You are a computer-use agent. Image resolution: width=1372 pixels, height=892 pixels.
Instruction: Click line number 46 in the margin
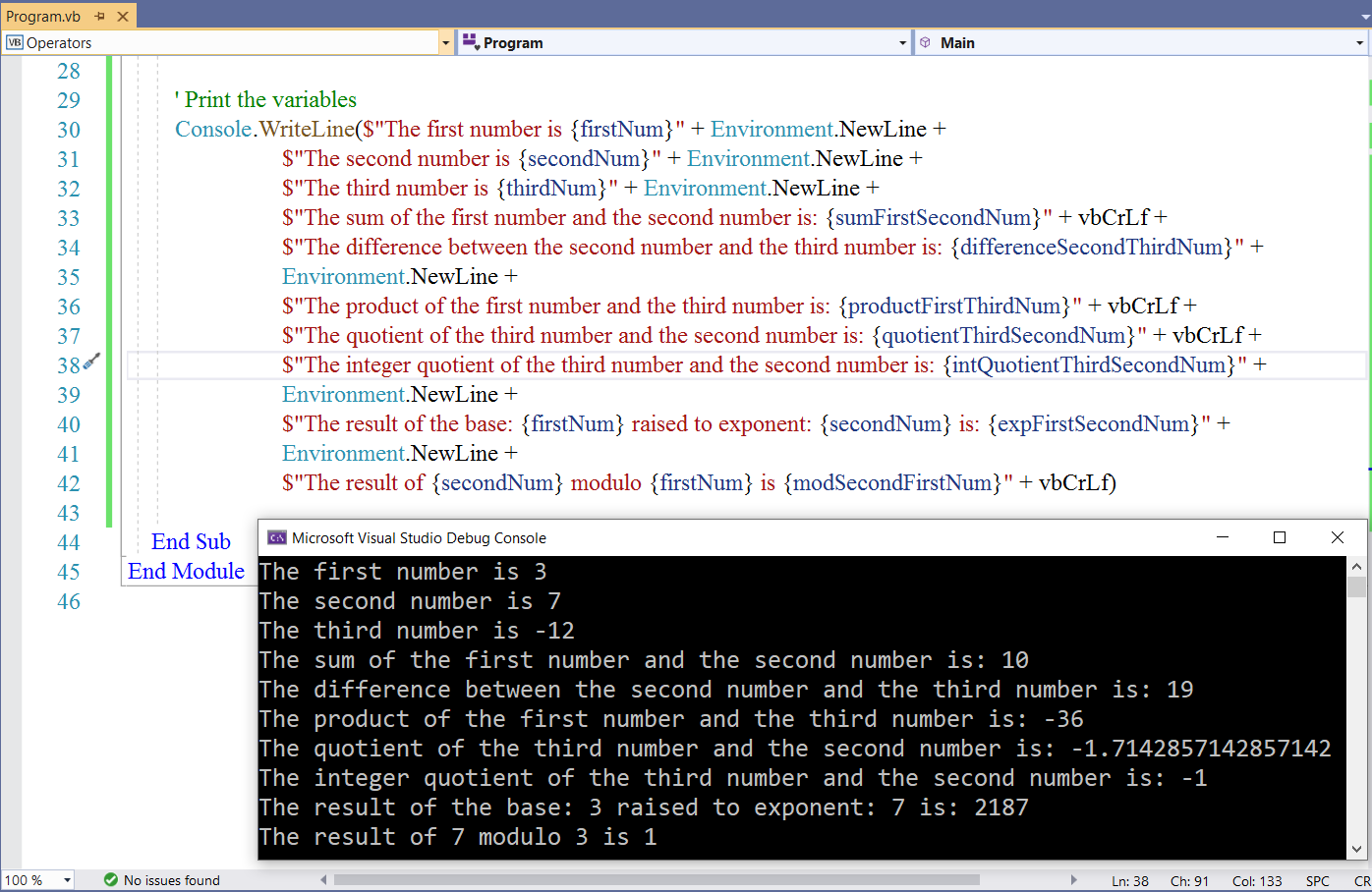click(x=69, y=601)
